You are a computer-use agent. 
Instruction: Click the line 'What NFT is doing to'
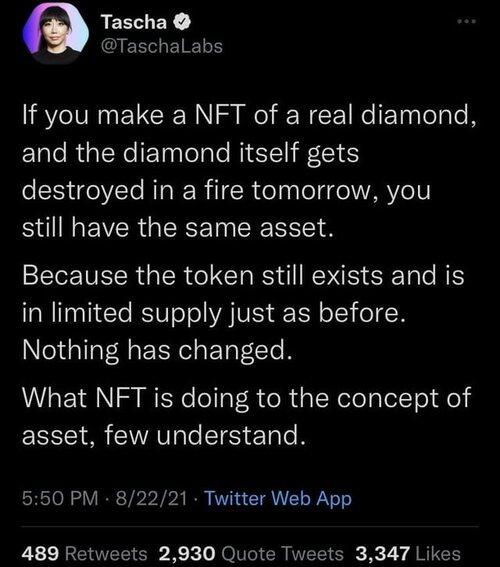tap(247, 398)
